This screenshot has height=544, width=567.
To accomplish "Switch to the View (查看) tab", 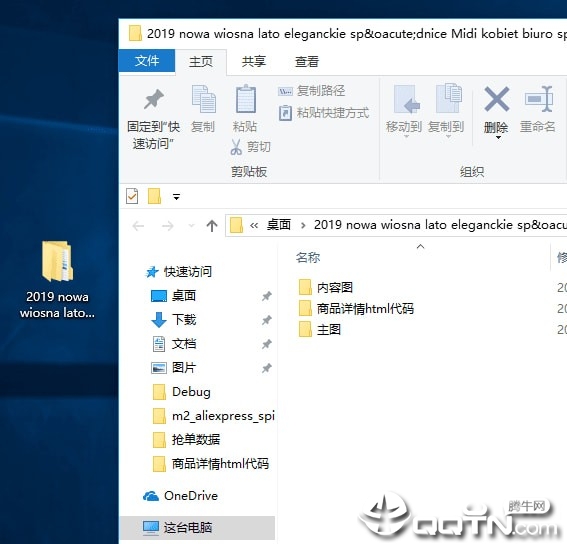I will (307, 61).
